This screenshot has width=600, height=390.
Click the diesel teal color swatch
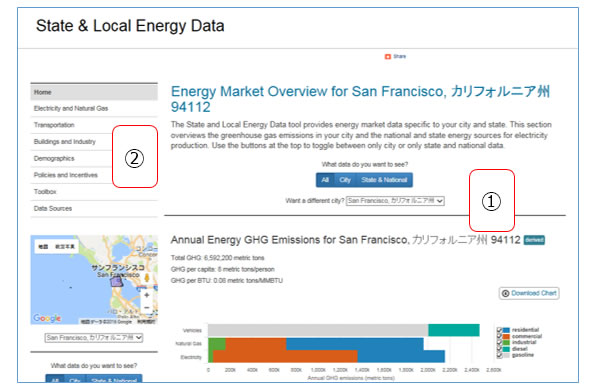click(x=506, y=349)
